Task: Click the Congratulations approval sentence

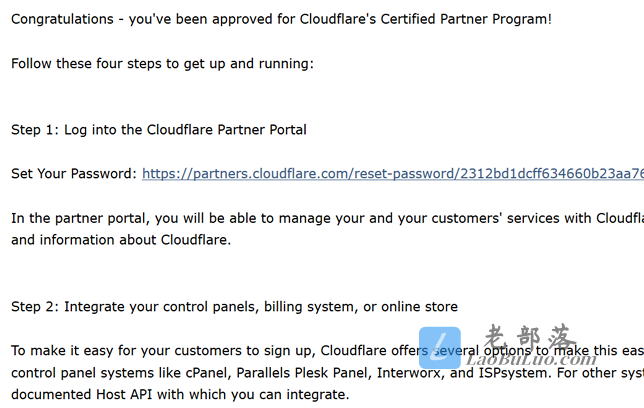Action: pyautogui.click(x=281, y=19)
